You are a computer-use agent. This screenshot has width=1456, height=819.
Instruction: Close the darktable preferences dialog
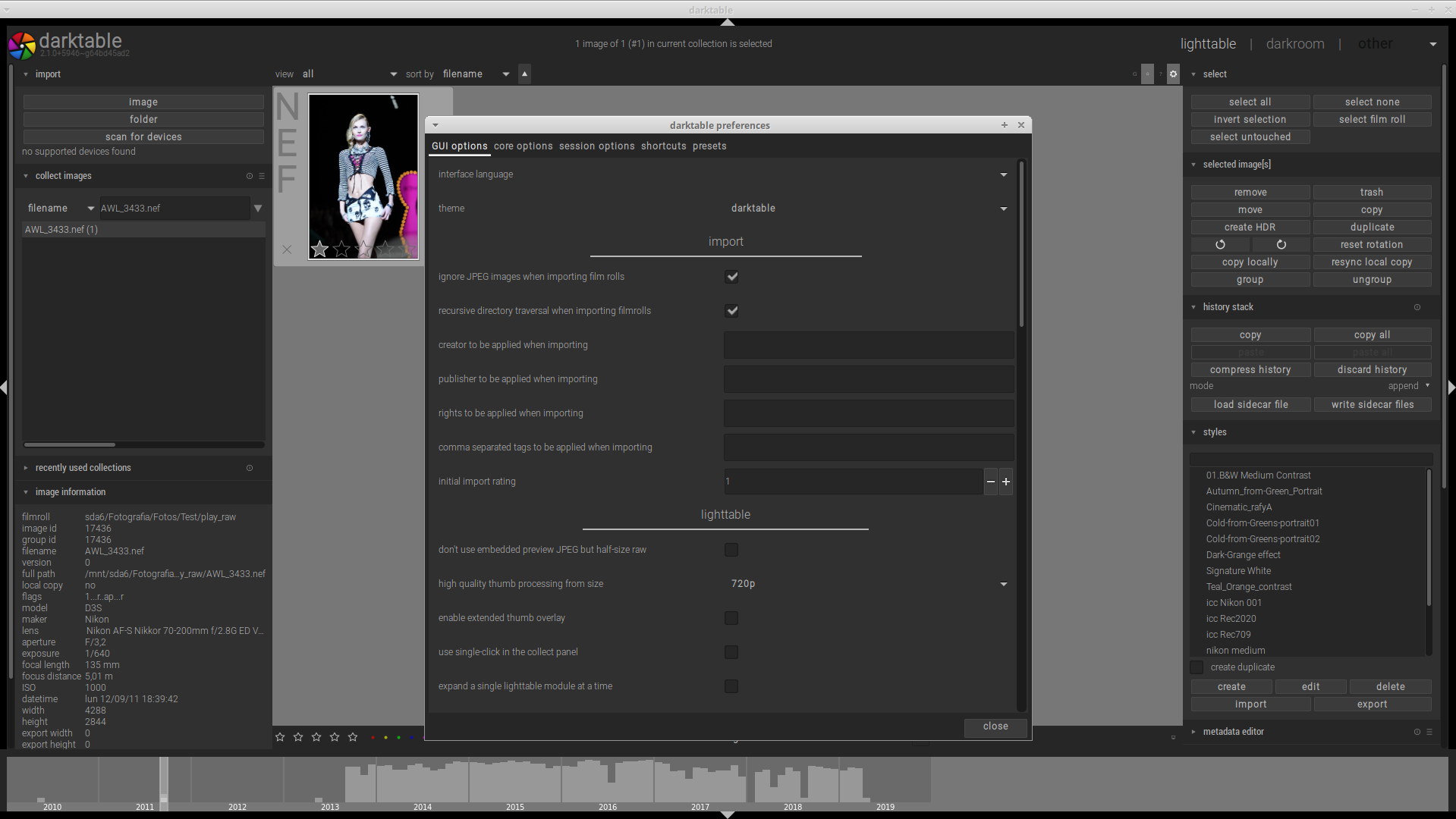(x=995, y=726)
